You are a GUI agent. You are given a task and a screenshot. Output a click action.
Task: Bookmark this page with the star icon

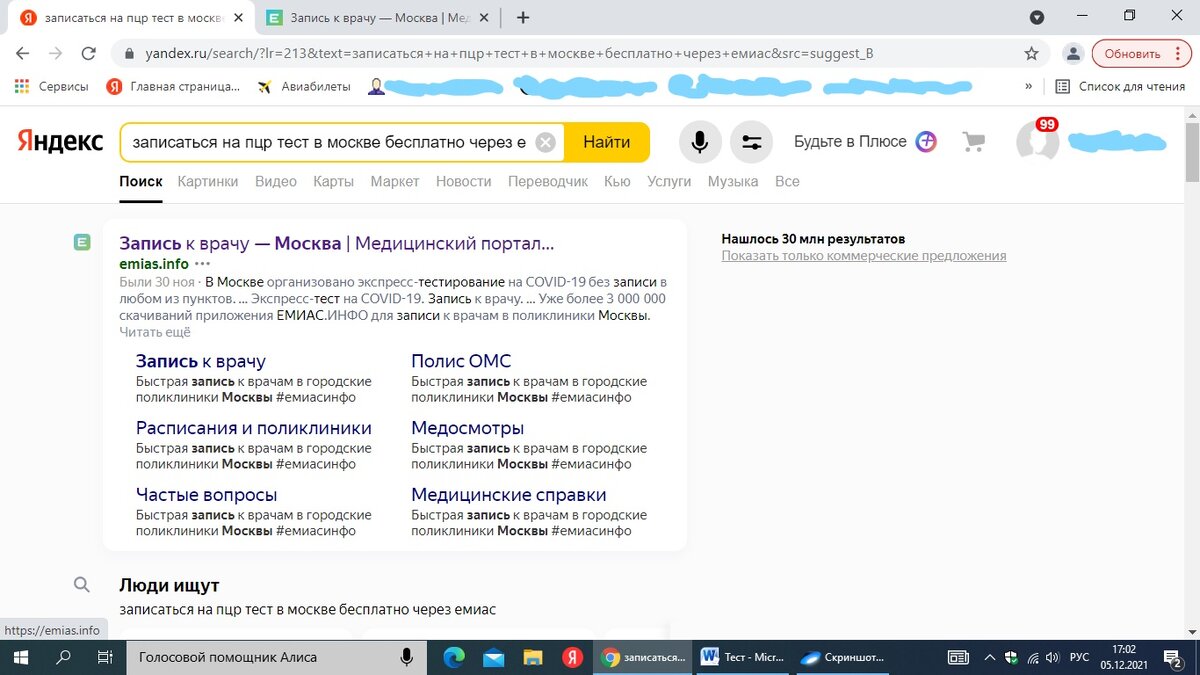(1031, 54)
